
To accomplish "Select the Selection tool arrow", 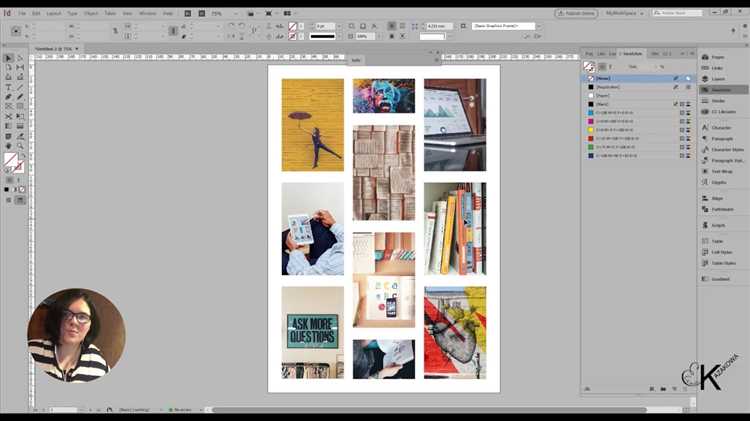I will pyautogui.click(x=8, y=58).
